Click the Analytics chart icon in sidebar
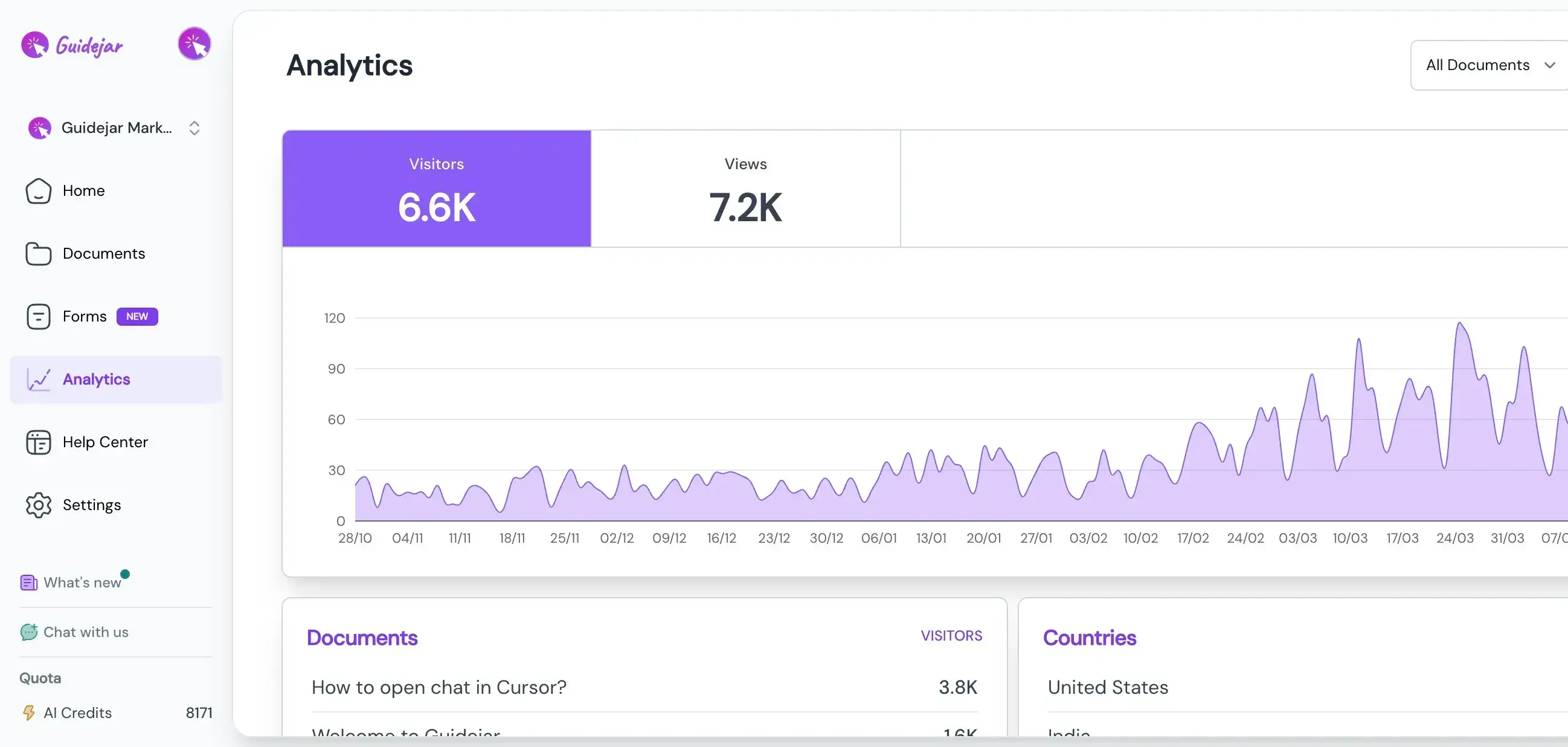1568x747 pixels. coord(38,379)
